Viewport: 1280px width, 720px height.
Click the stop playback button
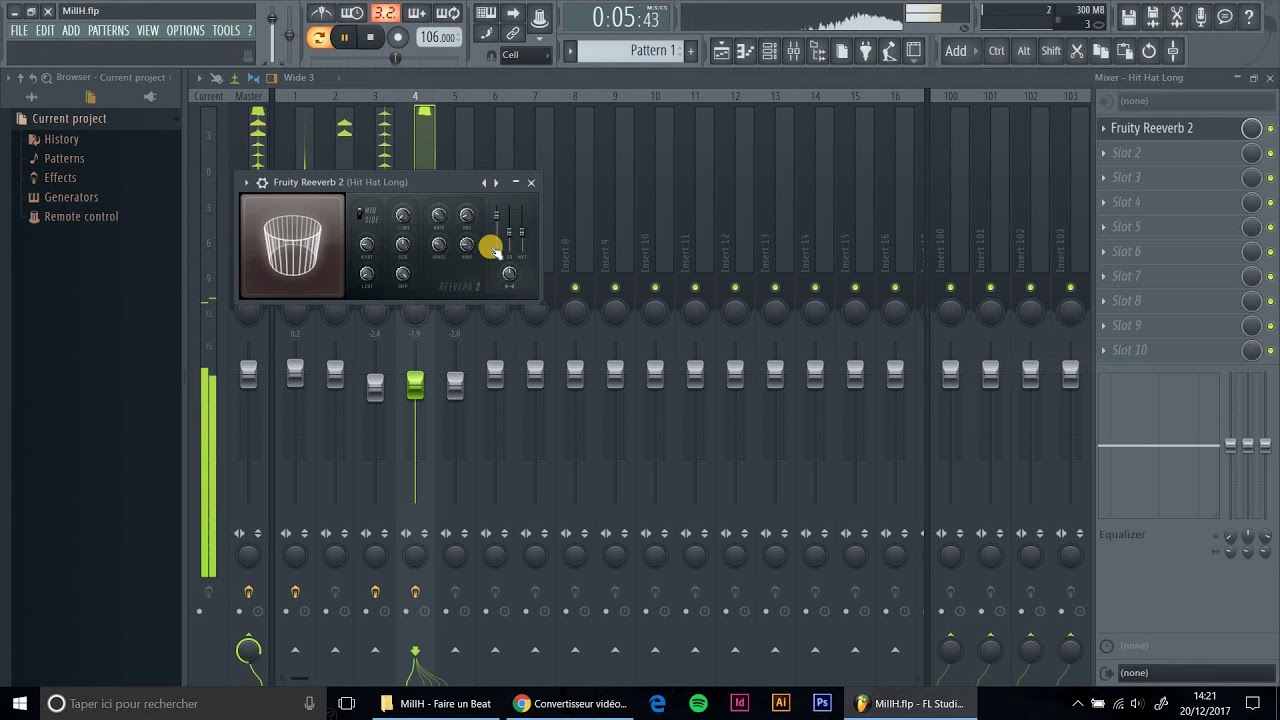370,38
